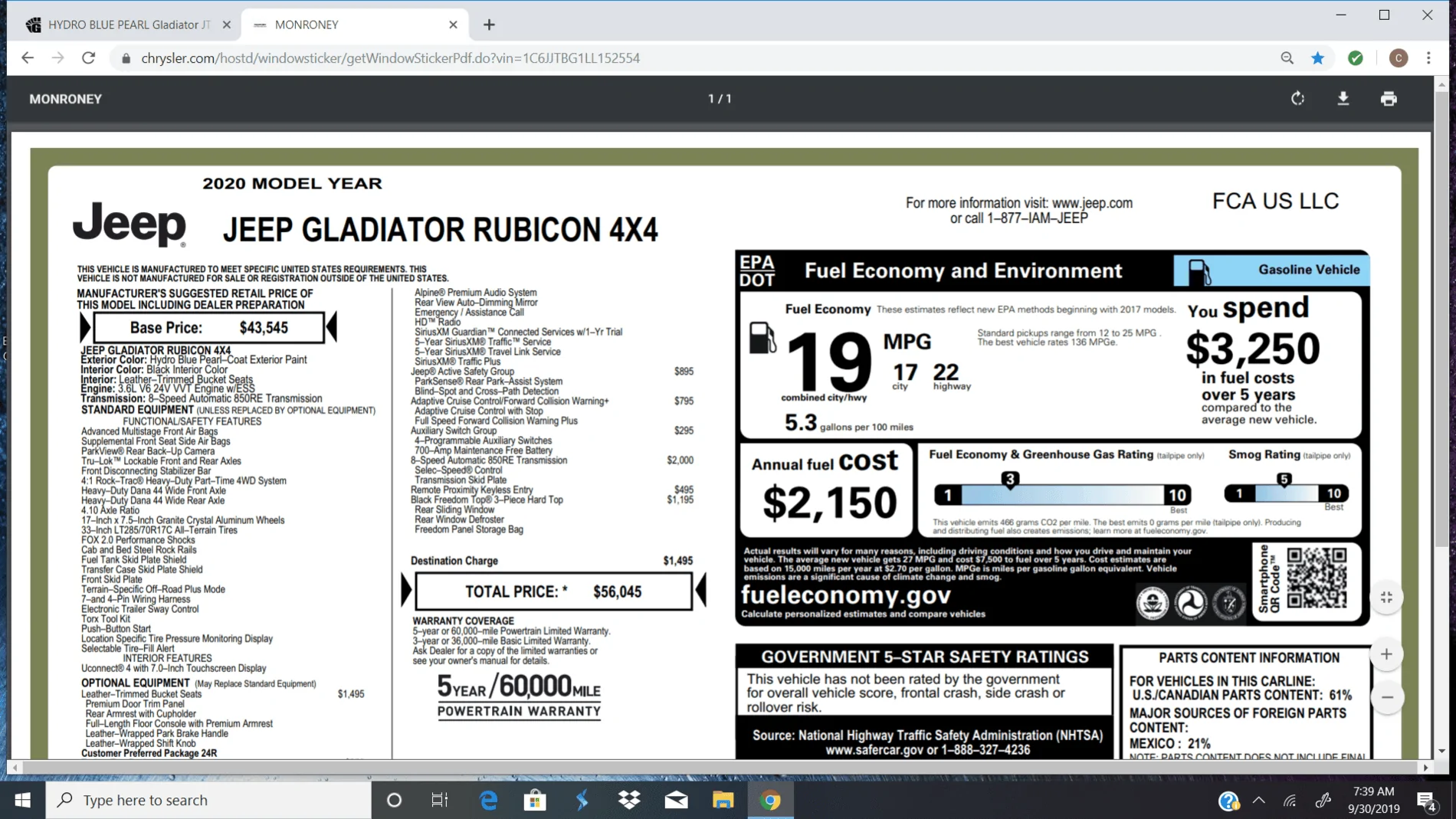1456x819 pixels.
Task: Close the HYDRO BLUE PEARL Gladiator tab
Action: 227,25
